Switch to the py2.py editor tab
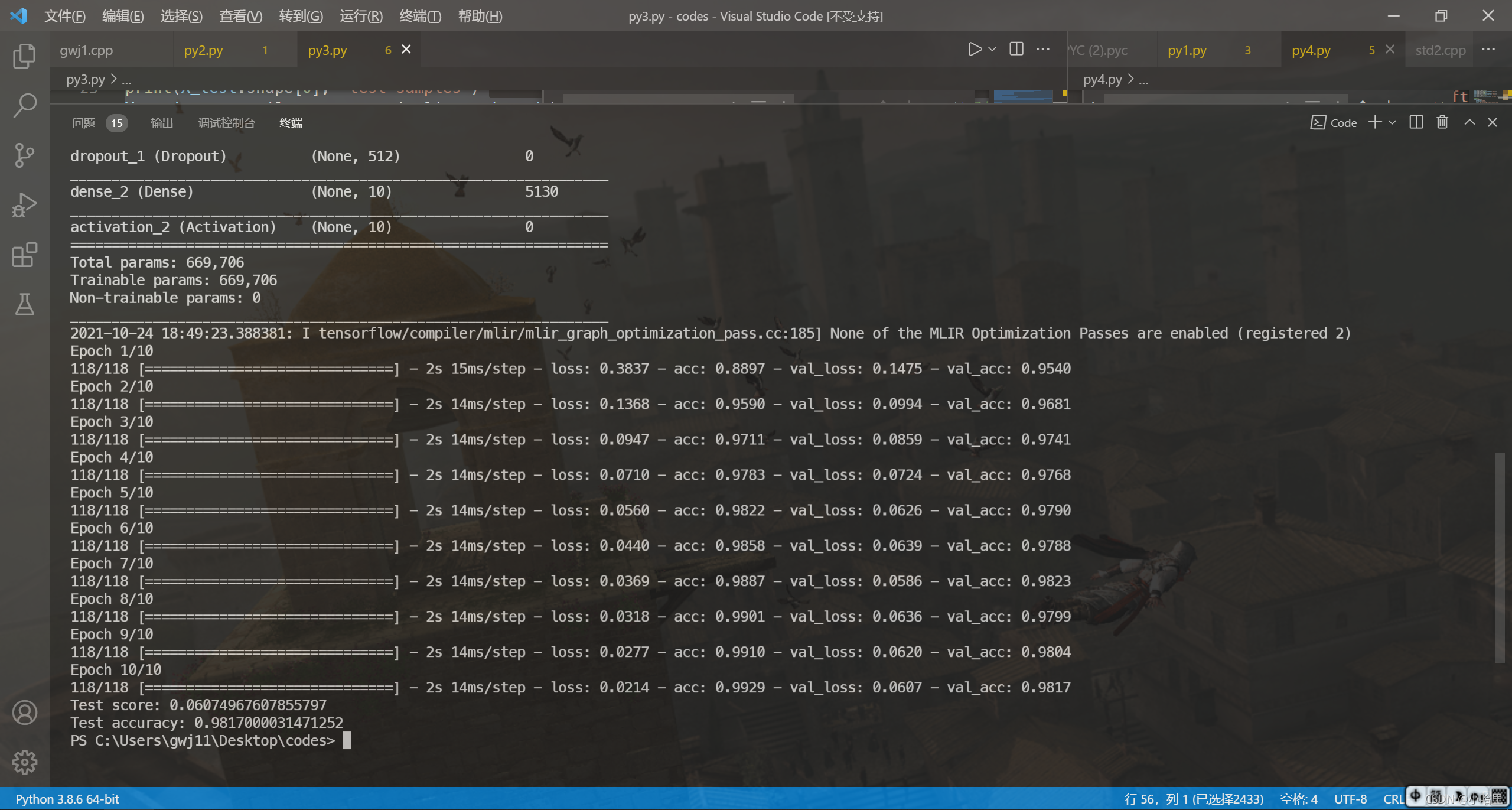Screen dimensions: 1512x810 point(203,50)
